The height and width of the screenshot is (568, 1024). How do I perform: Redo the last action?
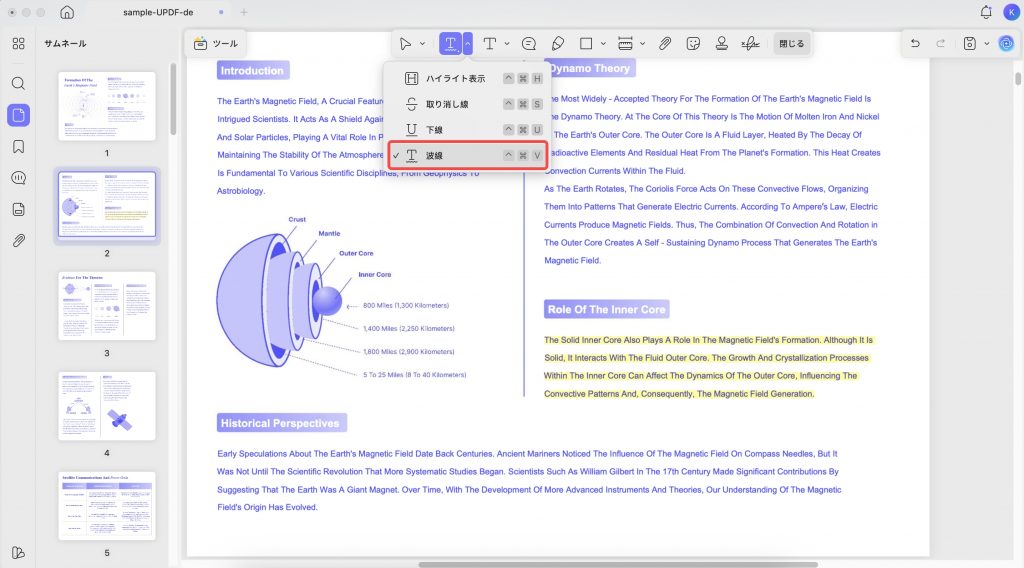click(x=940, y=44)
